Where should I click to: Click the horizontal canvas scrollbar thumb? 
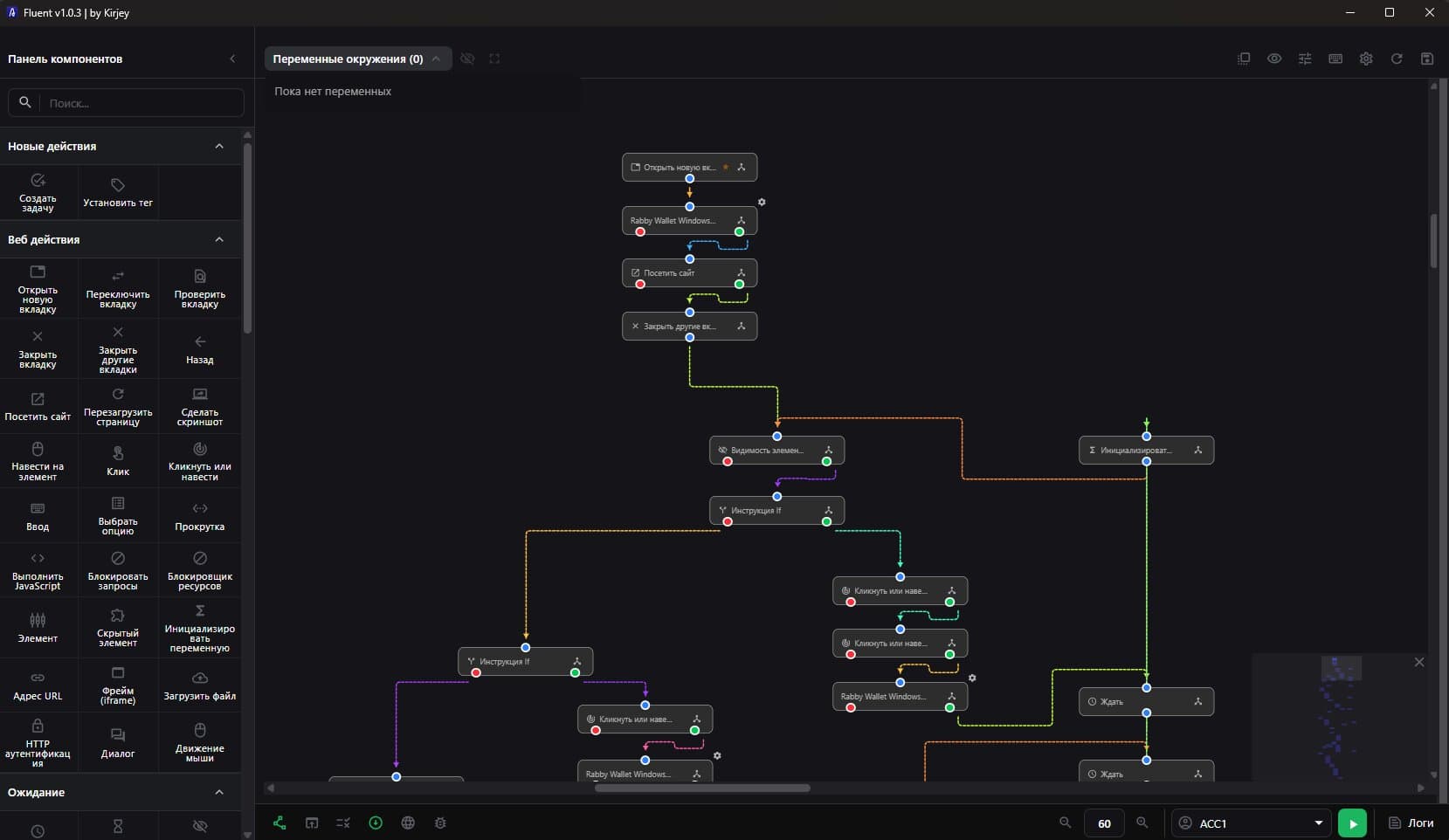[702, 788]
